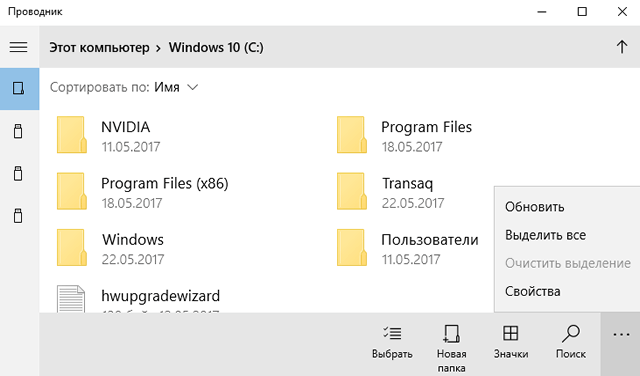Screen dimensions: 640x376
Task: Switch view with the Значки button
Action: pyautogui.click(x=511, y=343)
